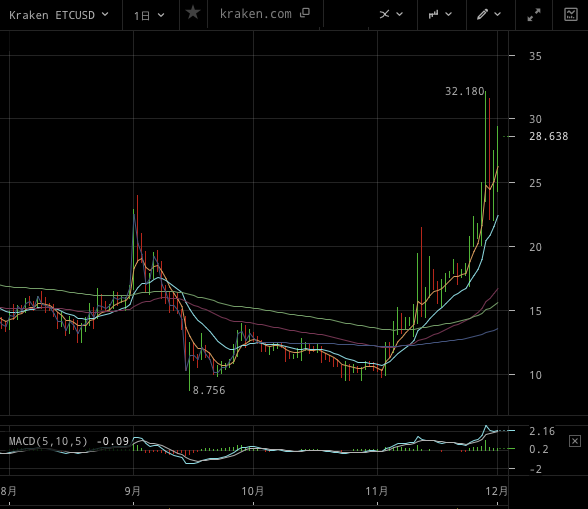Open the Kraken ETCUSD market dropdown
588x509 pixels.
[x=59, y=15]
